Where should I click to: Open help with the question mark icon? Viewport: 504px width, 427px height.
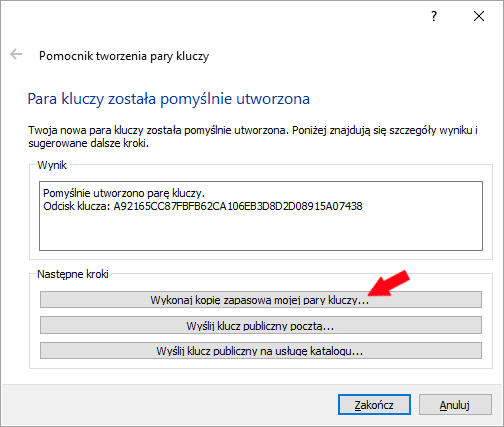(x=434, y=16)
